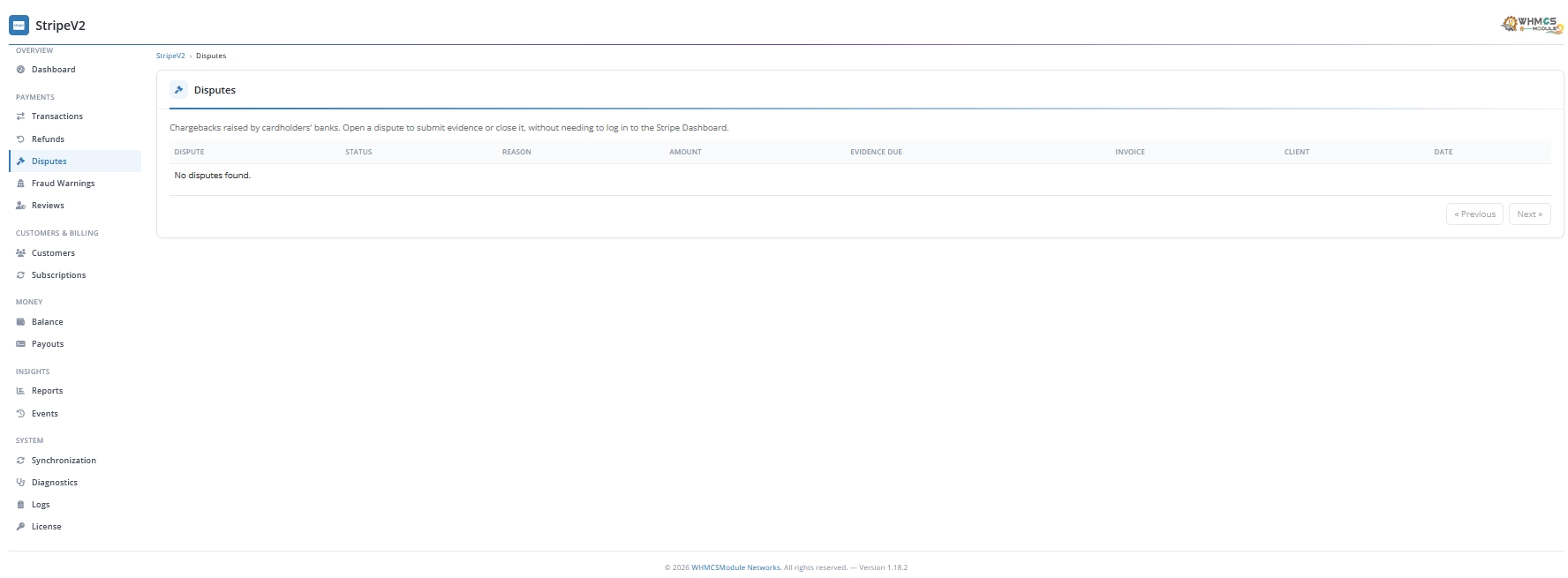Screen dimensions: 1568x578
Task: Open the Logs page
Action: pos(75,505)
